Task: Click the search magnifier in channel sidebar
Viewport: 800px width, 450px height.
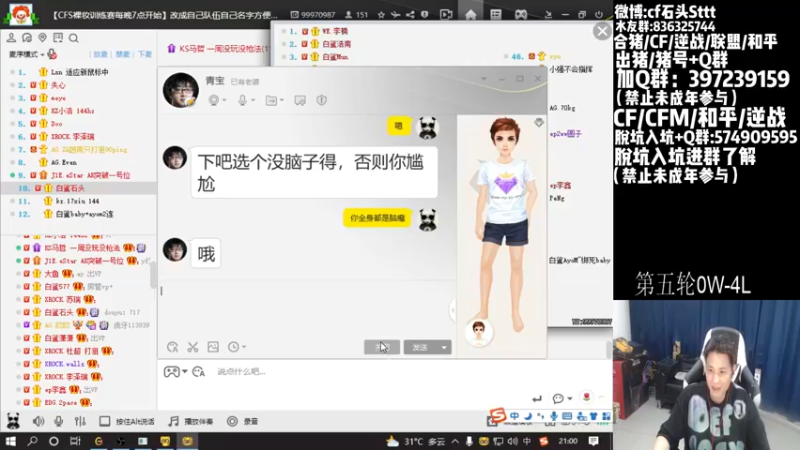Action: (x=73, y=38)
